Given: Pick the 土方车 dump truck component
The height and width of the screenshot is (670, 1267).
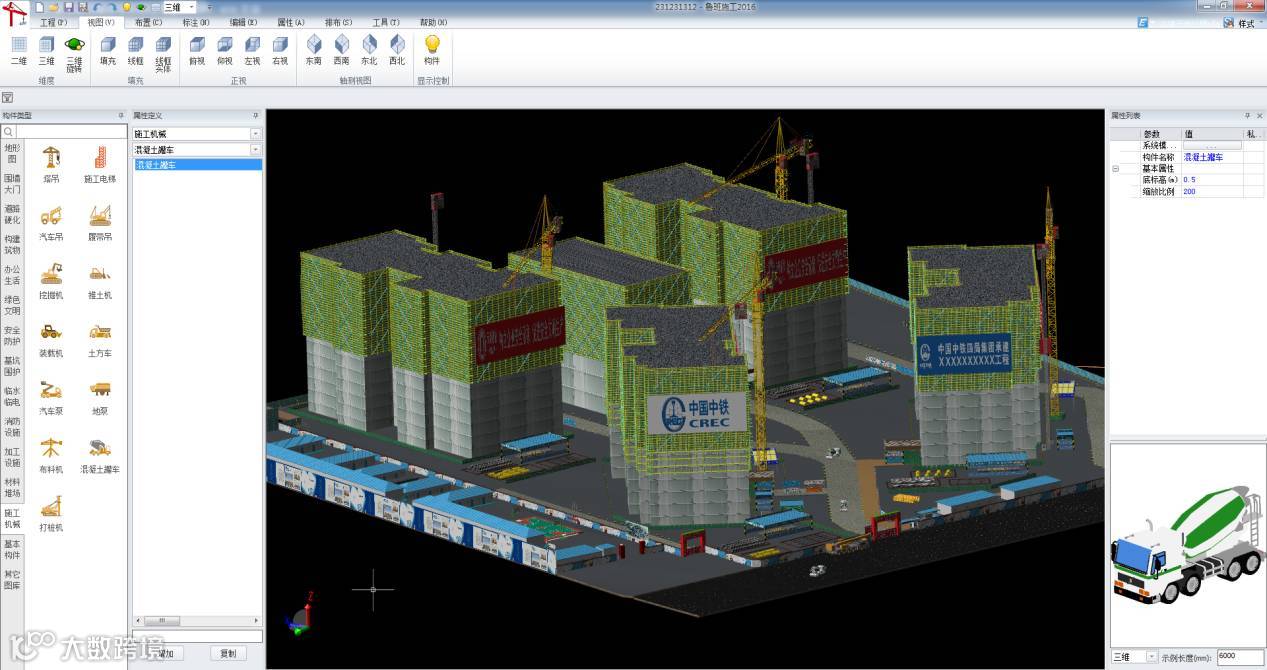Looking at the screenshot, I should [100, 339].
